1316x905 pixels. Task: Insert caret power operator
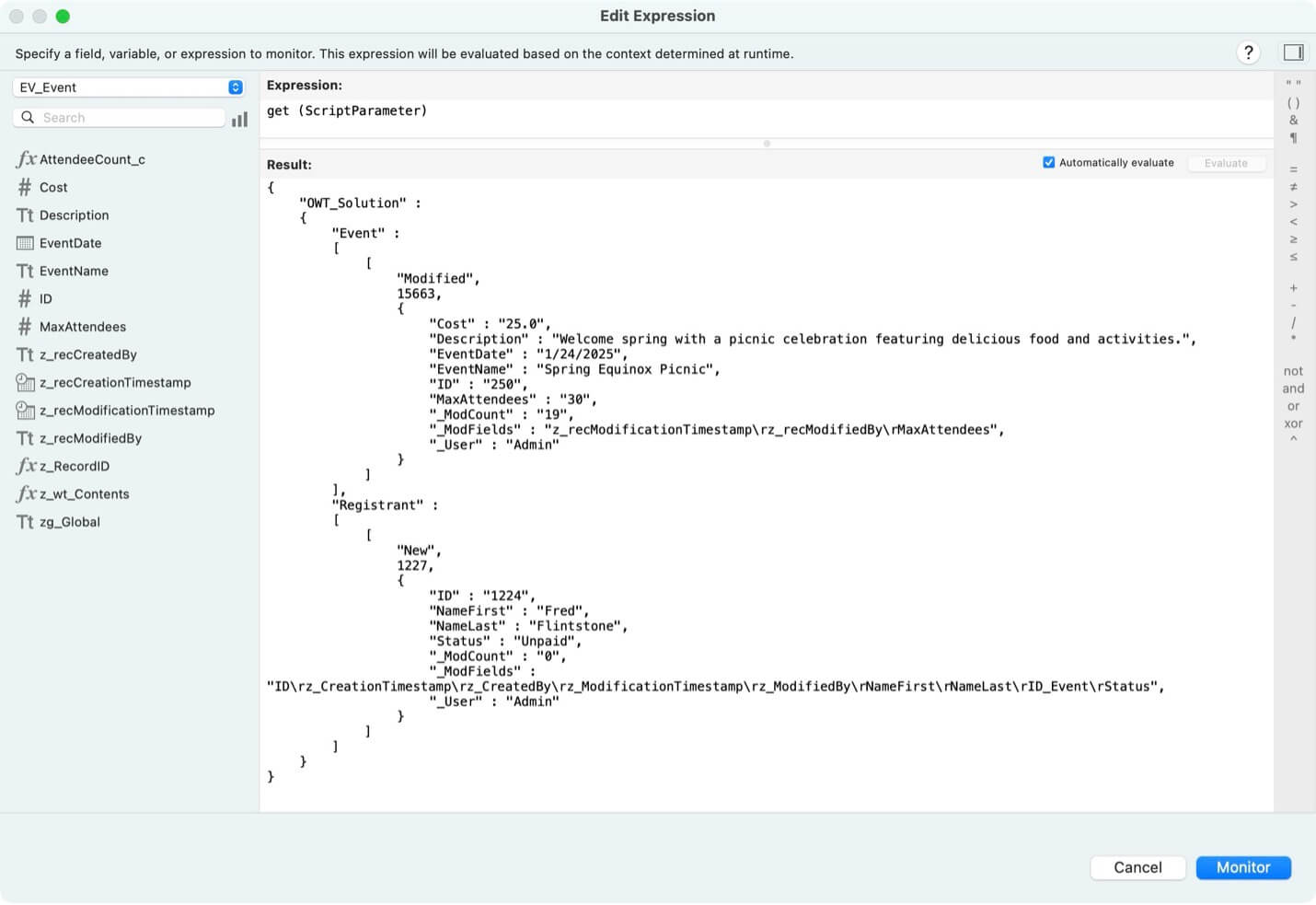[x=1293, y=439]
